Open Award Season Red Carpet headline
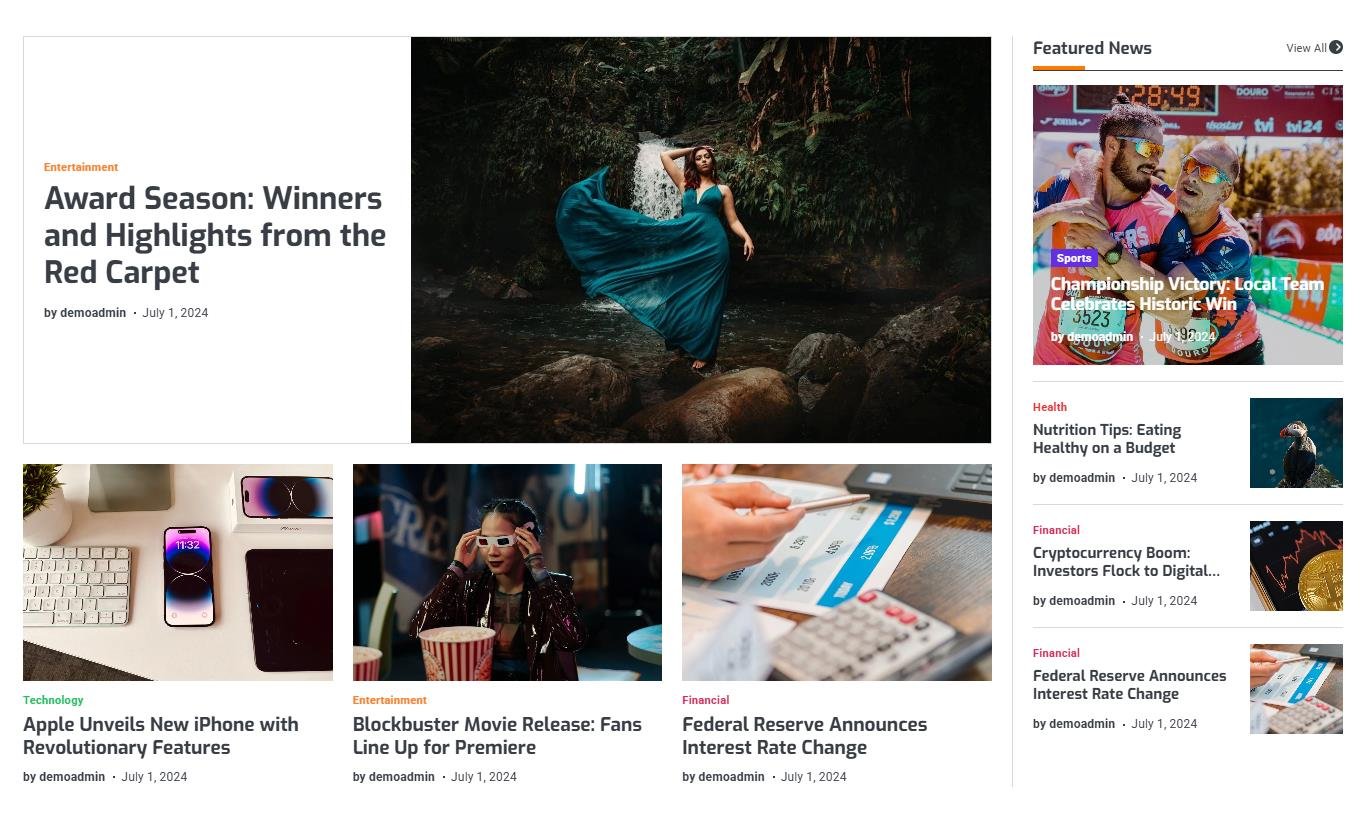This screenshot has height=814, width=1369. pyautogui.click(x=215, y=235)
